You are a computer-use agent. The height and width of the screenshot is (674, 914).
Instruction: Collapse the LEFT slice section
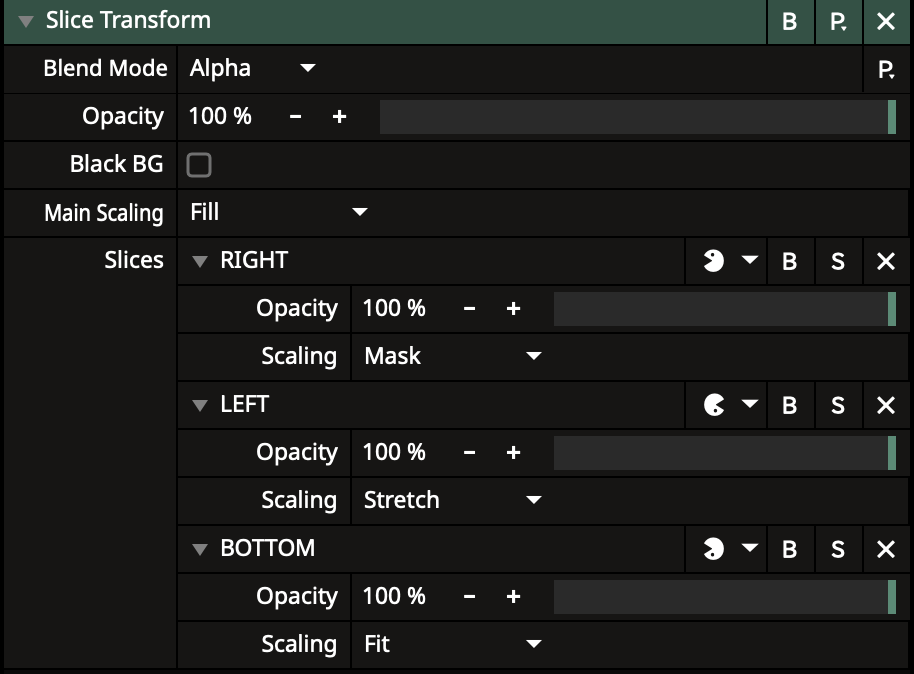tap(200, 405)
